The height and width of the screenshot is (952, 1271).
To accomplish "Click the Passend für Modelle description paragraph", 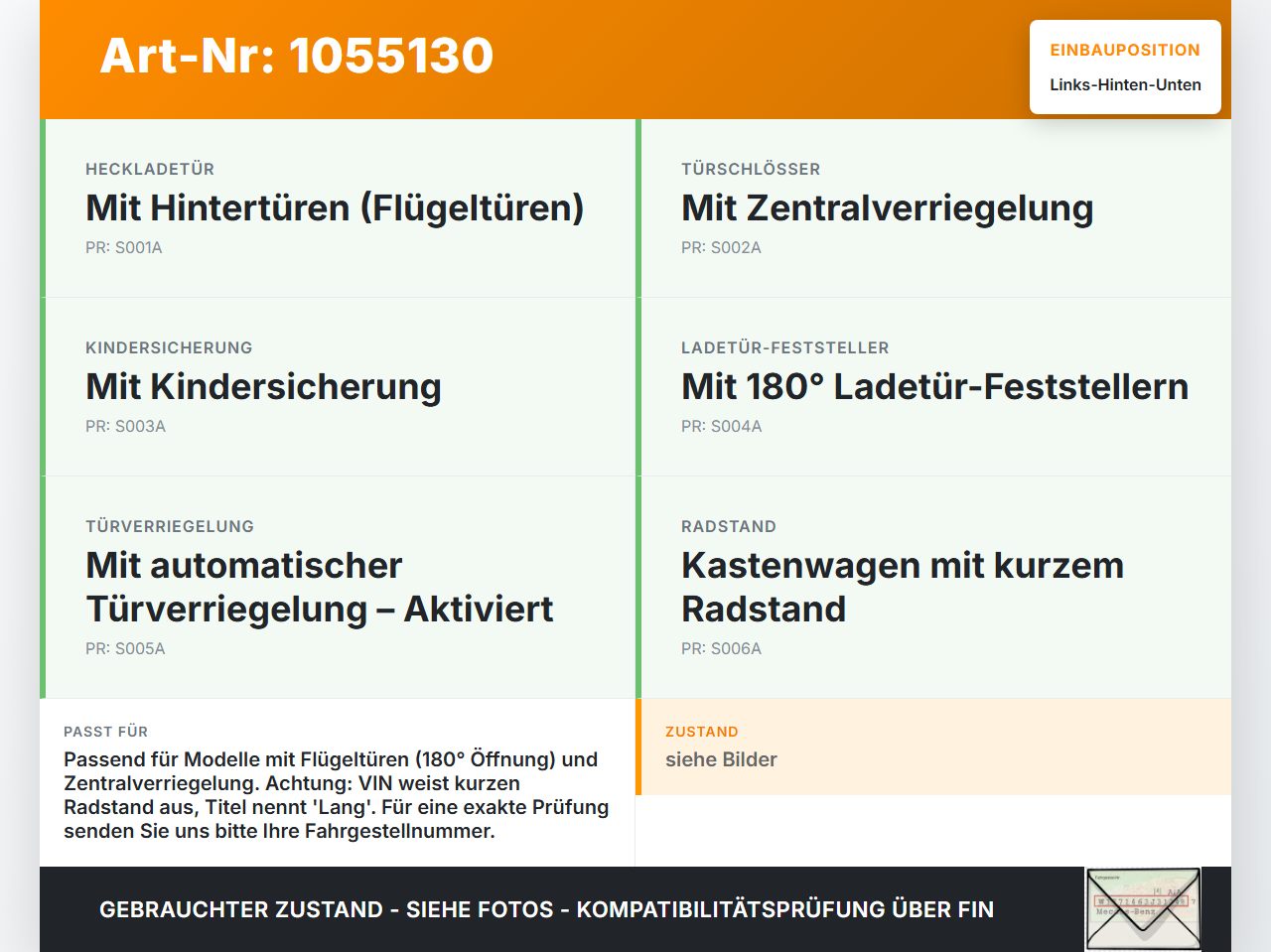I will coord(337,795).
